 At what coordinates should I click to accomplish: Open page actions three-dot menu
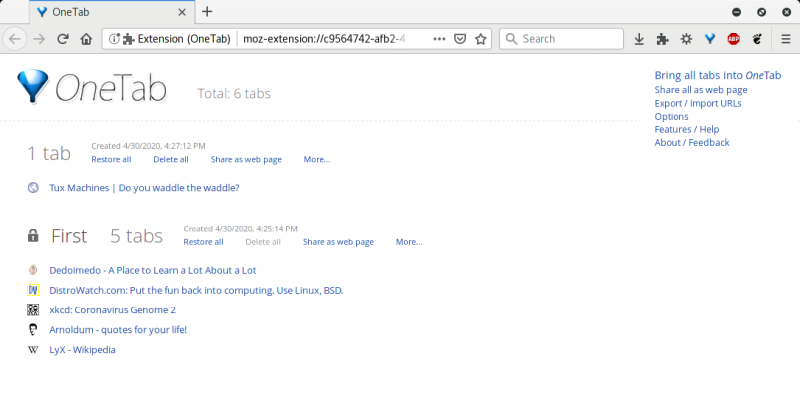(x=439, y=39)
